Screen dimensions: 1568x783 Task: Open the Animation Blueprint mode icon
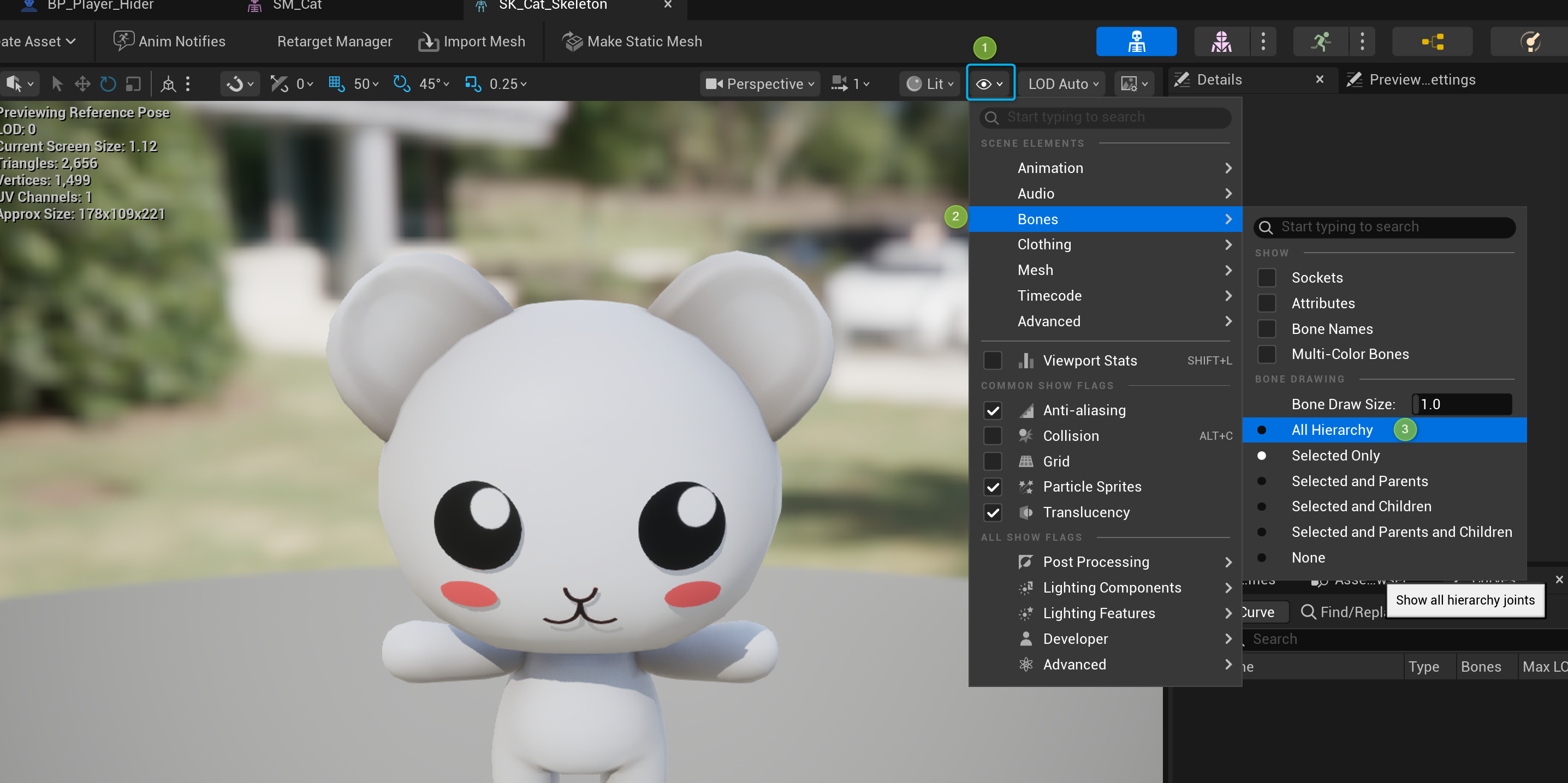coord(1432,41)
